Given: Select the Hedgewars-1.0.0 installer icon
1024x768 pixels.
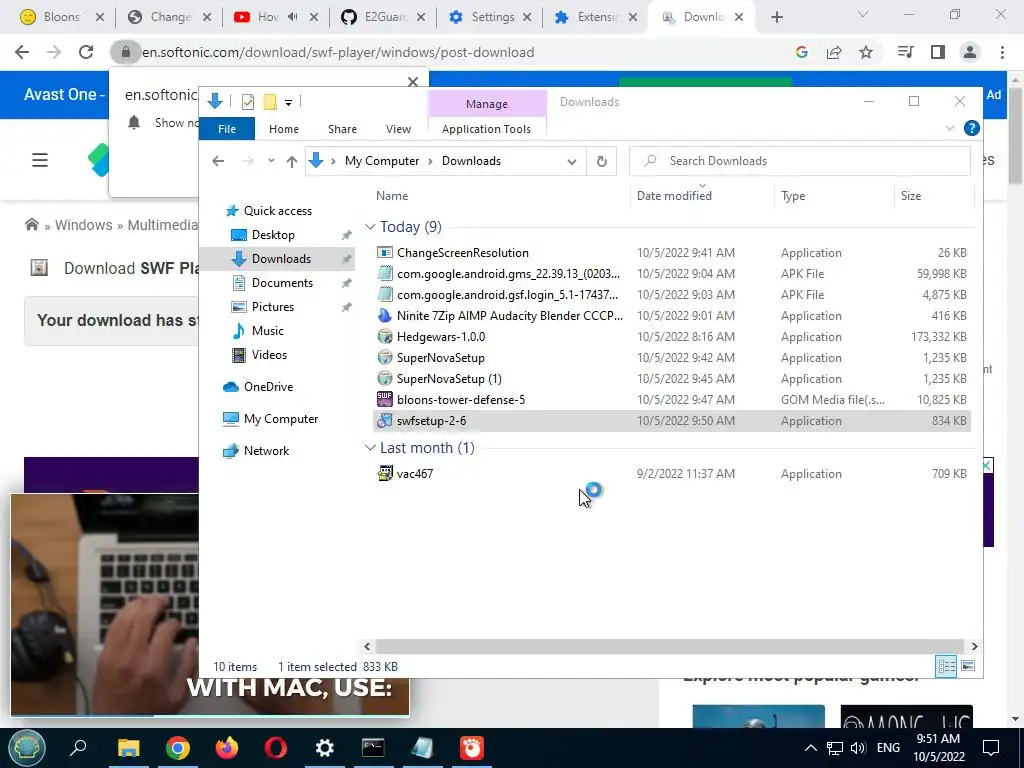Looking at the screenshot, I should point(385,337).
